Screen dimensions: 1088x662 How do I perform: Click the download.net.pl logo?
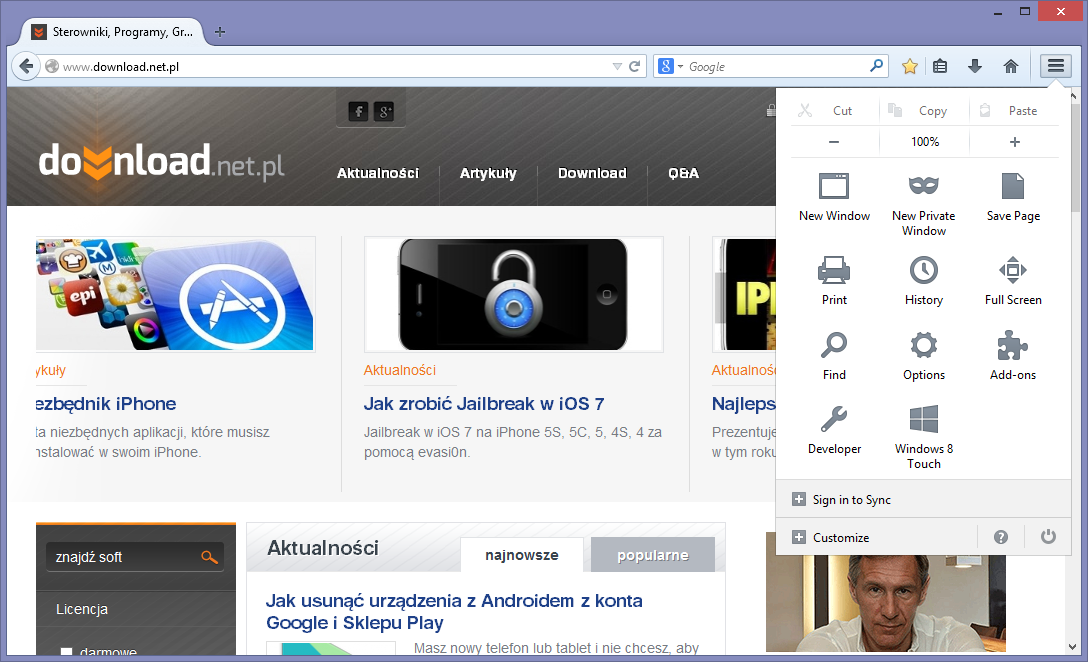162,162
